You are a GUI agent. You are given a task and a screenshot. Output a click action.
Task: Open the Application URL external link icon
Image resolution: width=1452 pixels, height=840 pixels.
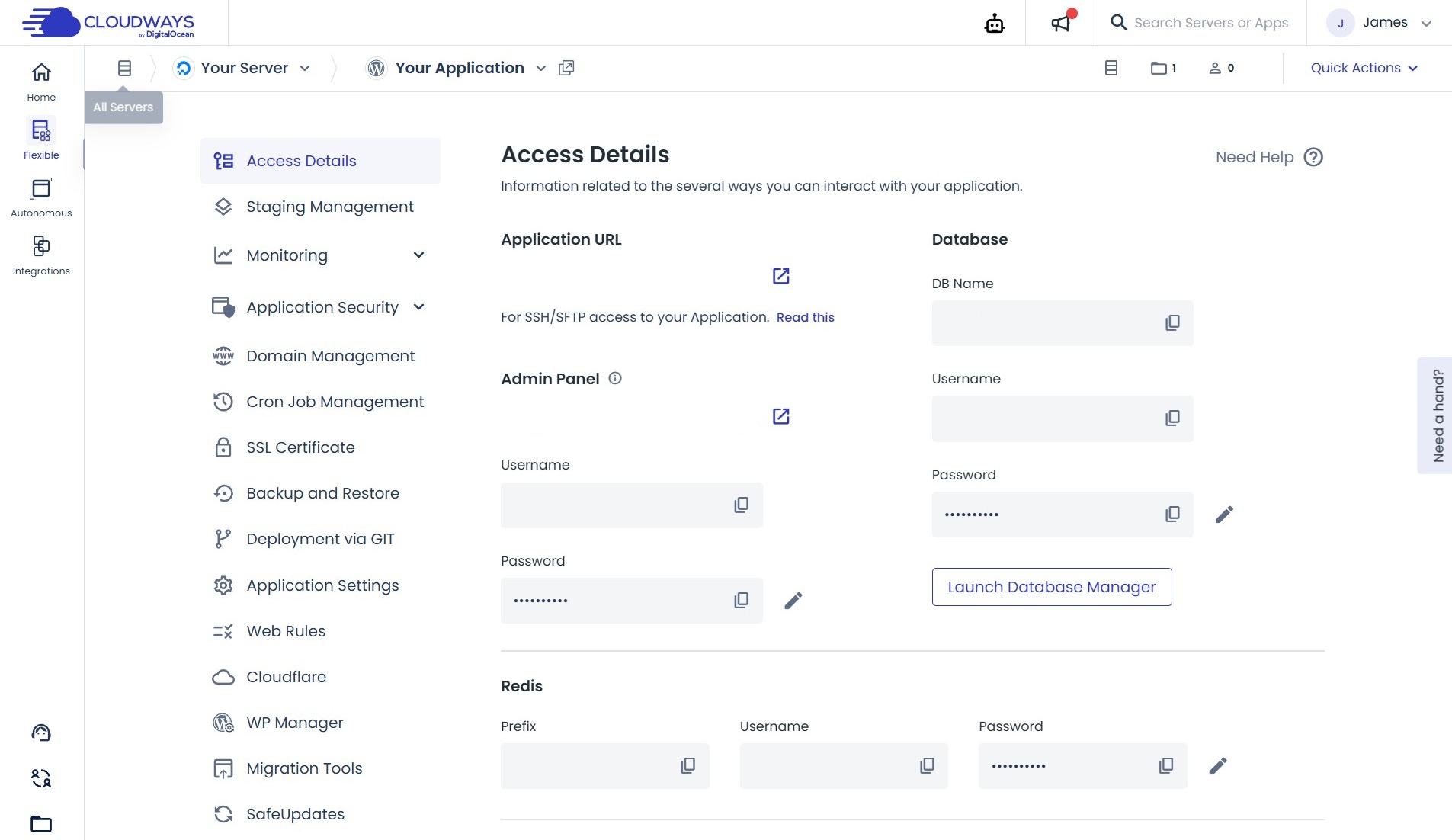click(780, 276)
